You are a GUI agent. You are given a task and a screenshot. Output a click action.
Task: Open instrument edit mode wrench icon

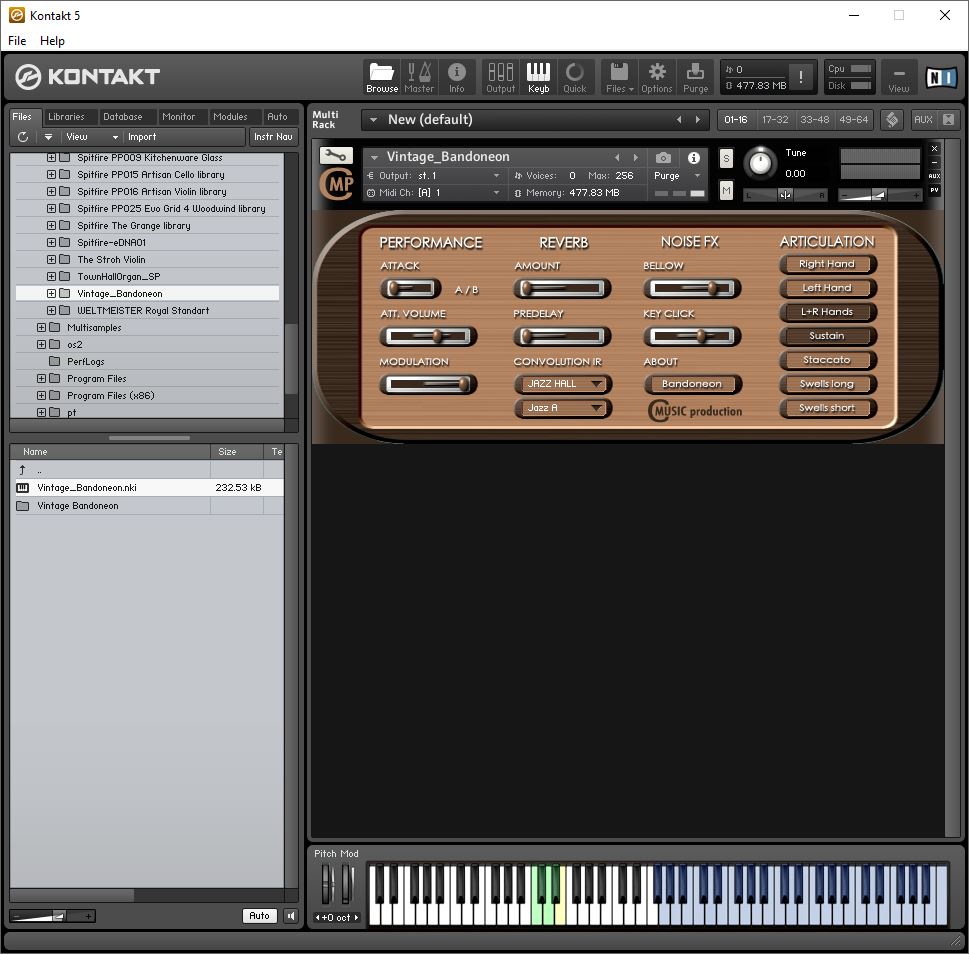click(336, 155)
